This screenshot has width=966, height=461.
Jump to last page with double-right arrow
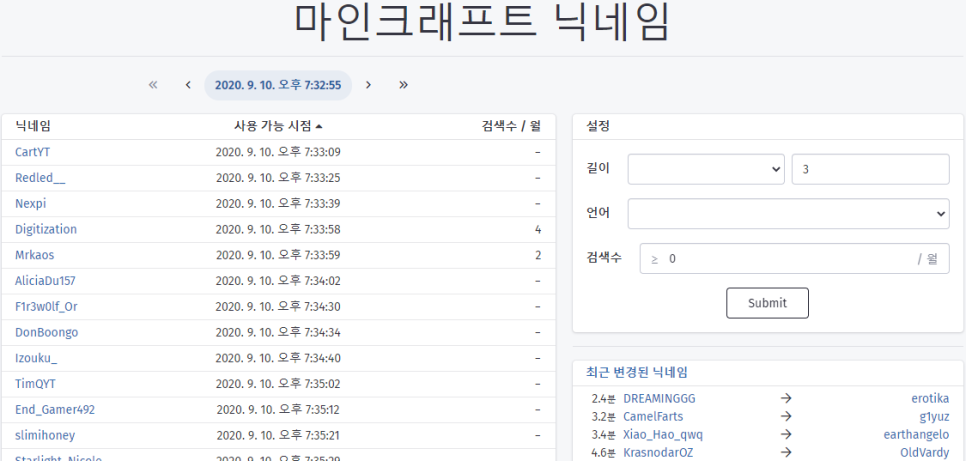tap(404, 84)
